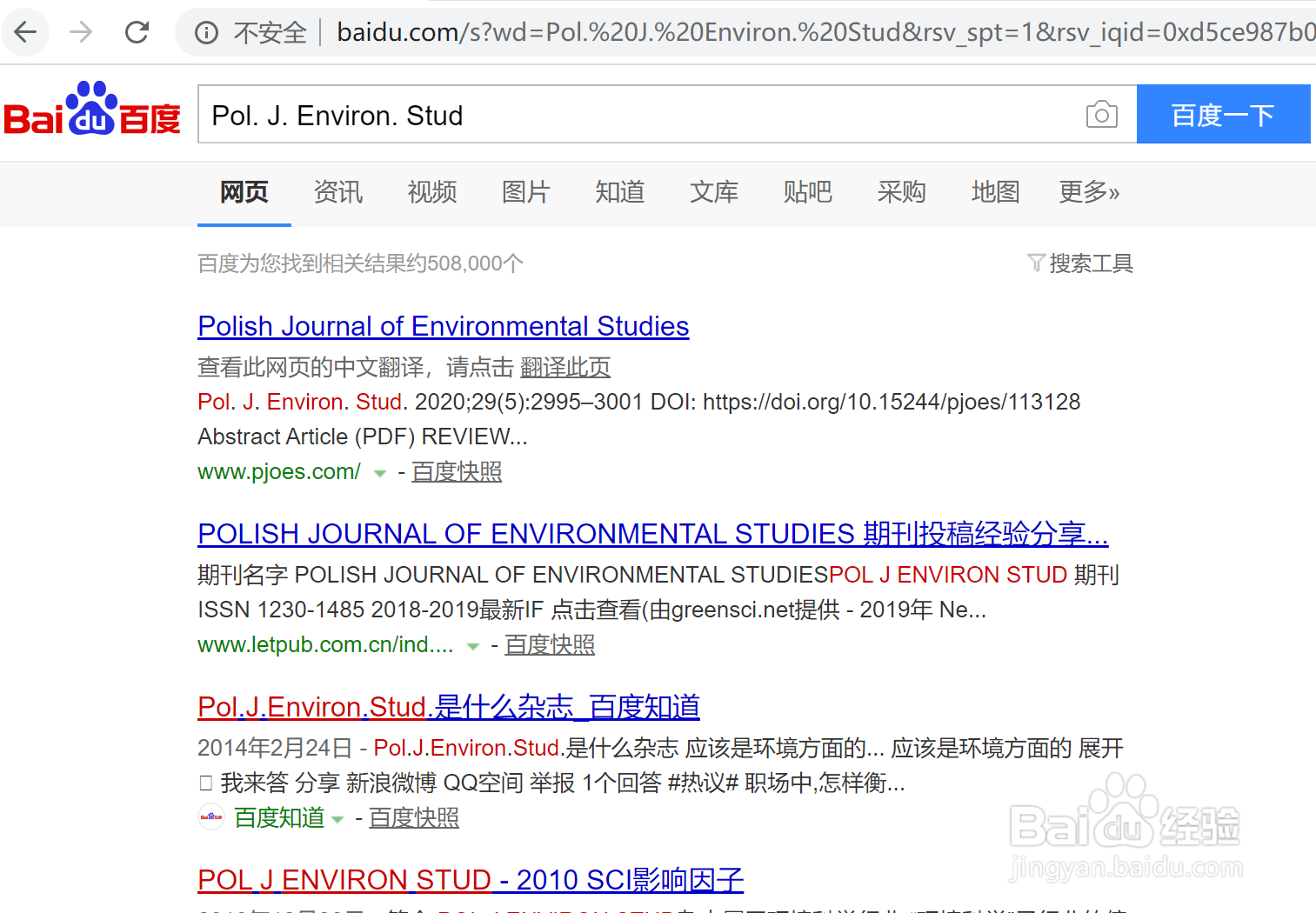Switch to the 资讯 tab
The width and height of the screenshot is (1316, 913).
[x=338, y=192]
